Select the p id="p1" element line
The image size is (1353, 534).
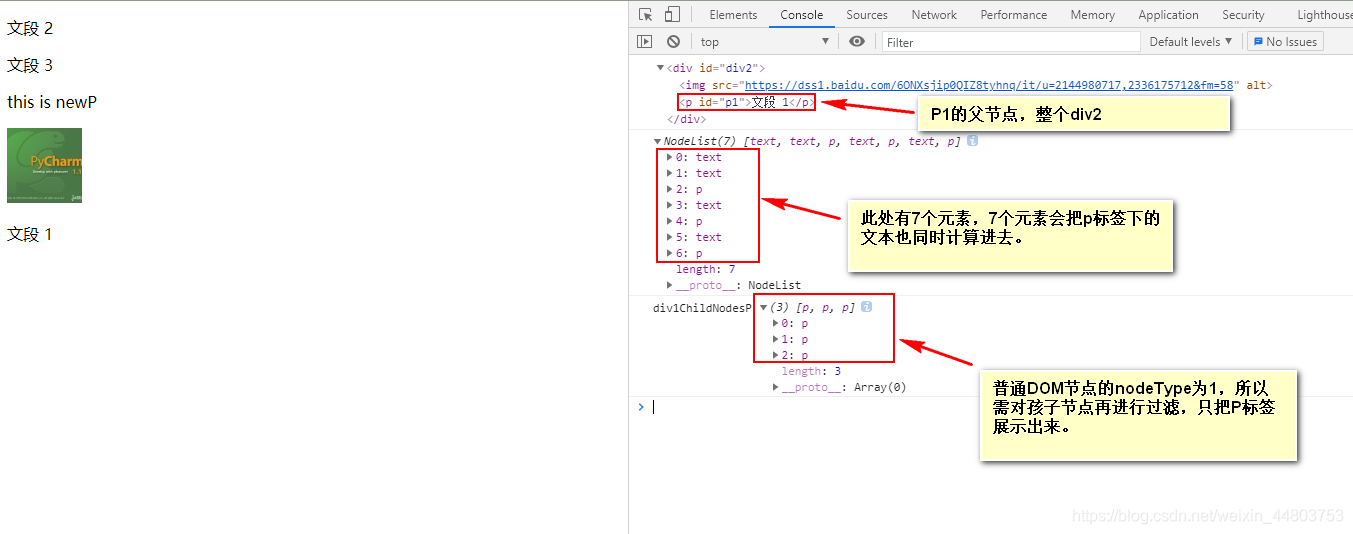point(747,102)
